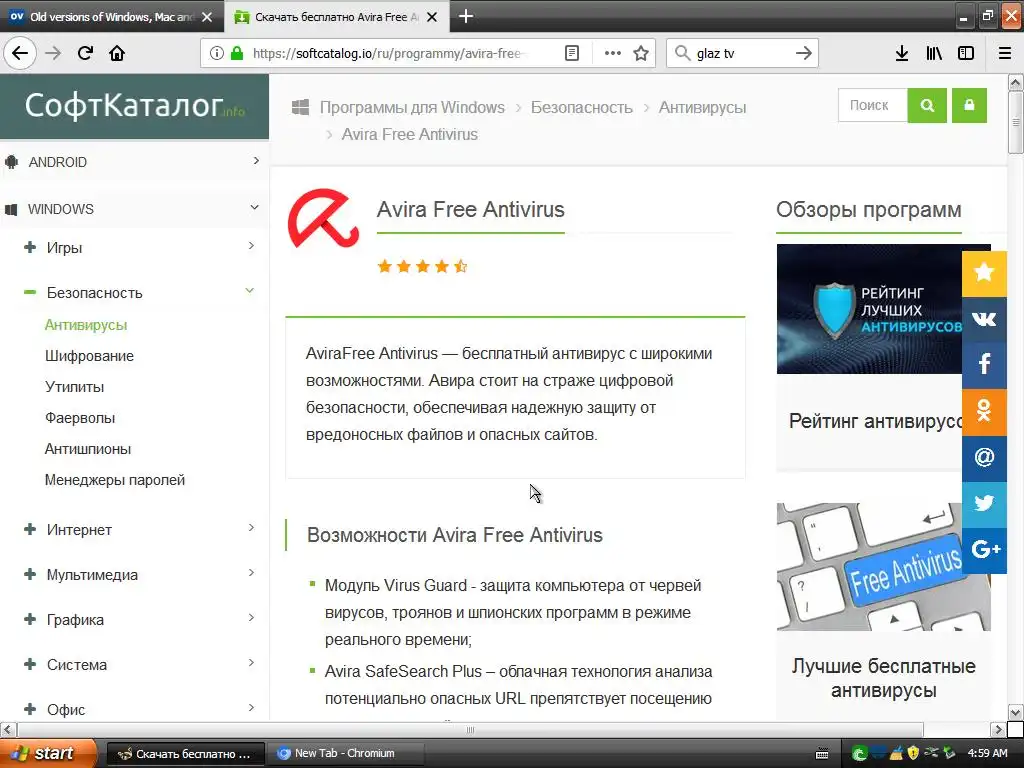Click the СофтКаталог site logo
The image size is (1024, 768).
coord(134,105)
